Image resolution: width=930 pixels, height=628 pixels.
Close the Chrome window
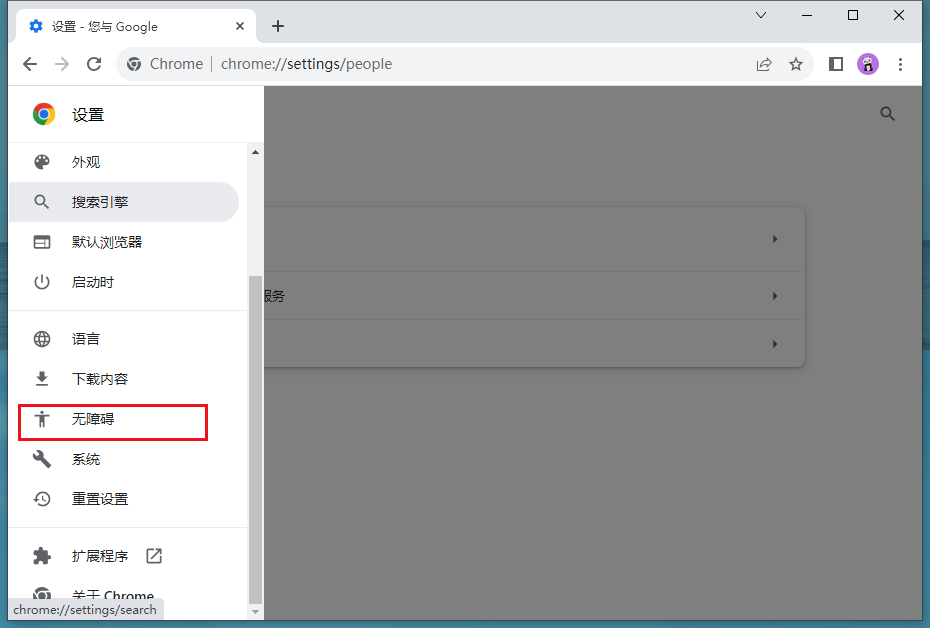(899, 15)
